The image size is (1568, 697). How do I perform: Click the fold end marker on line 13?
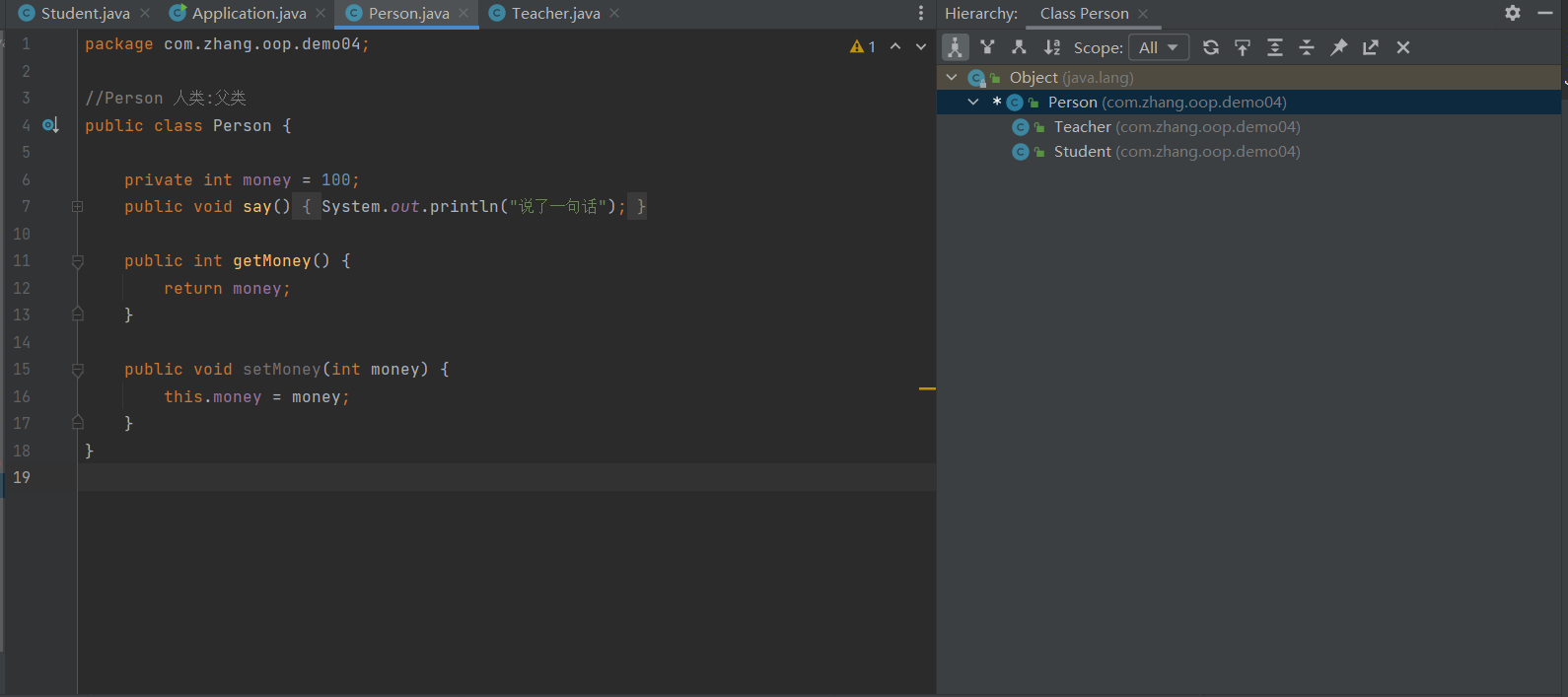tap(77, 314)
